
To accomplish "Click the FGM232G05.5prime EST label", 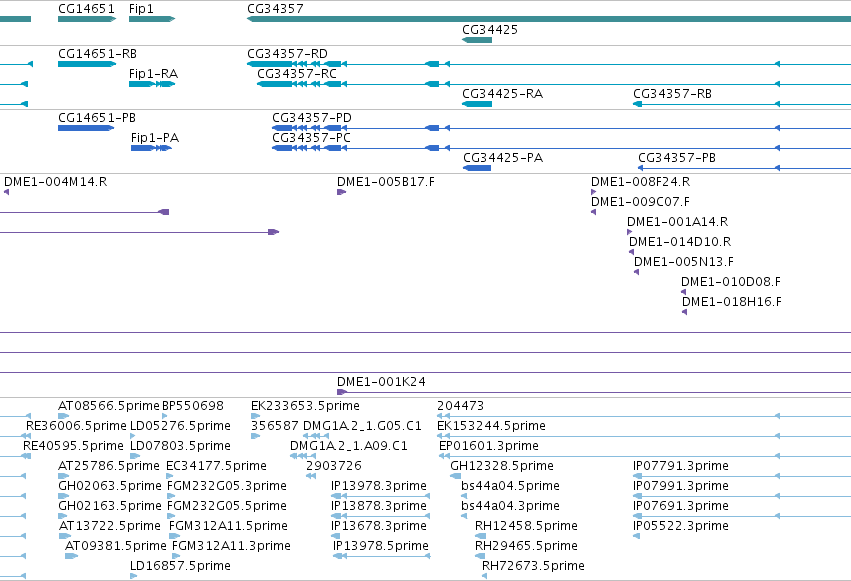I will (227, 506).
